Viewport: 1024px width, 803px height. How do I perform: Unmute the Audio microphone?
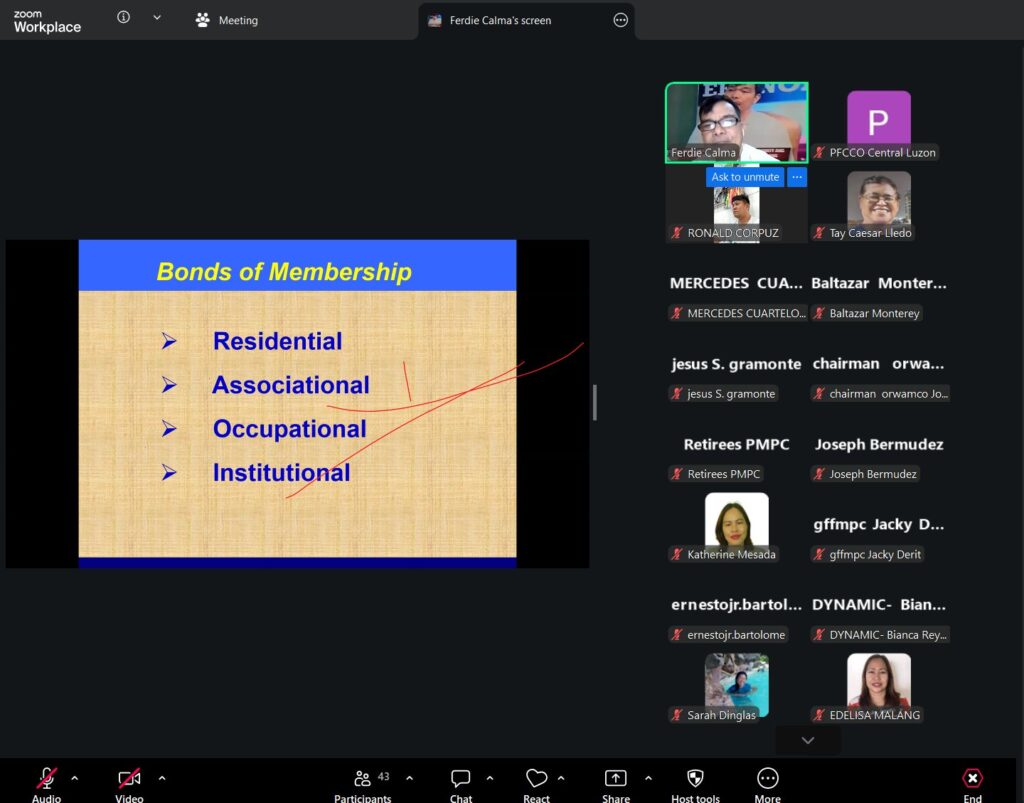46,779
